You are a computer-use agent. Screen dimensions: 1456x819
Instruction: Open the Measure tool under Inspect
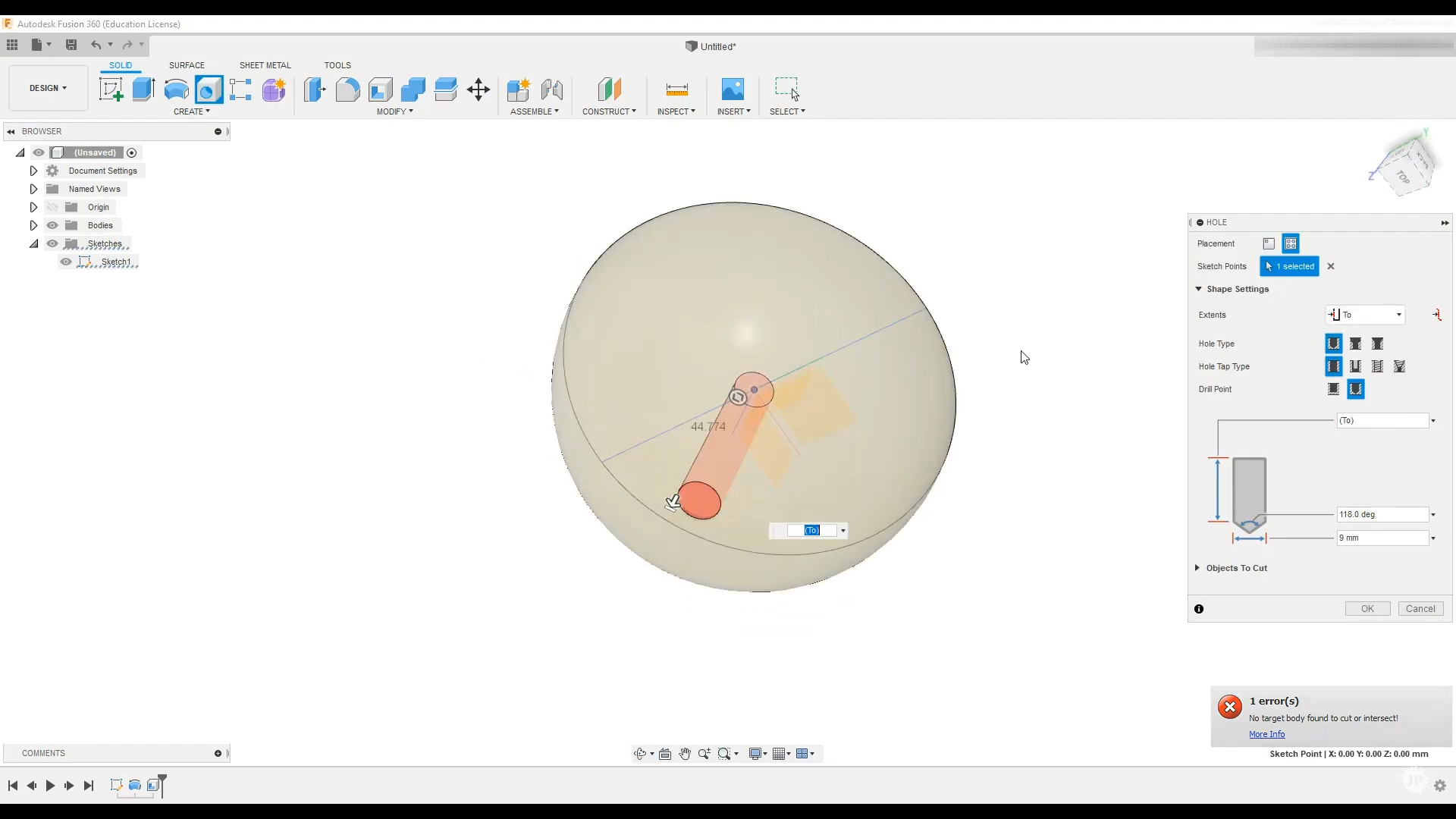tap(677, 89)
